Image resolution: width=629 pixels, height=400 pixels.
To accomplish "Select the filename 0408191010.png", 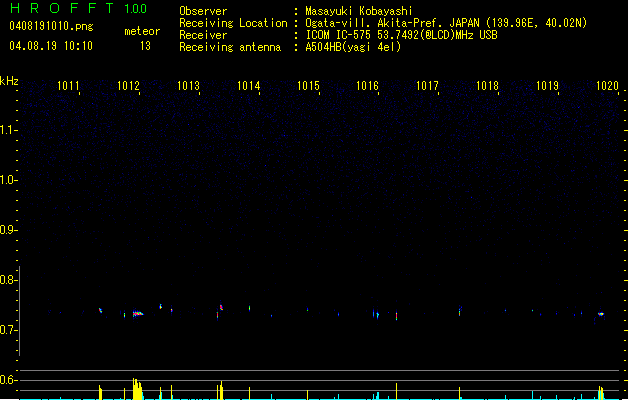I will (x=51, y=26).
